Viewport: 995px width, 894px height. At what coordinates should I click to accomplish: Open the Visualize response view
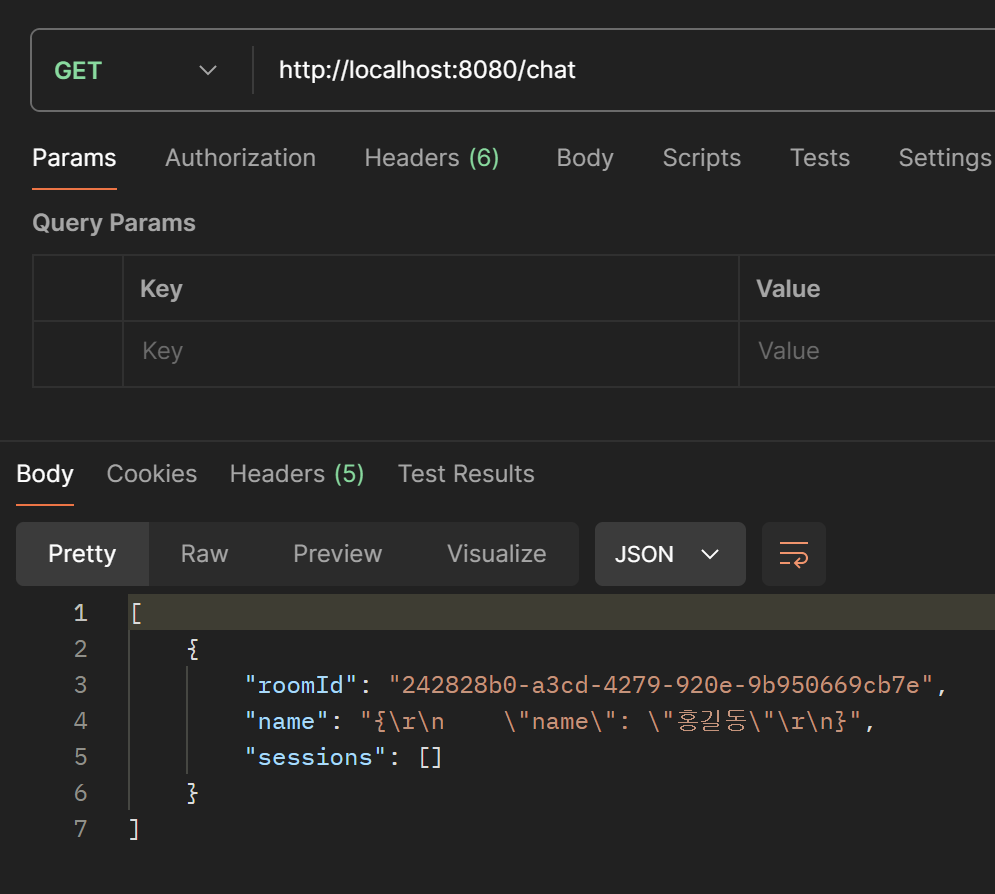coord(496,554)
